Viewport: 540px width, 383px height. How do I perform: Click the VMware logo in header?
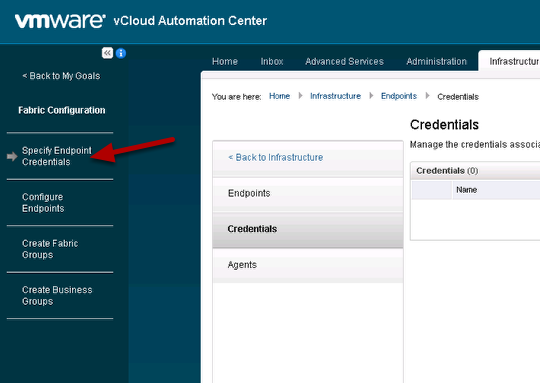(60, 21)
